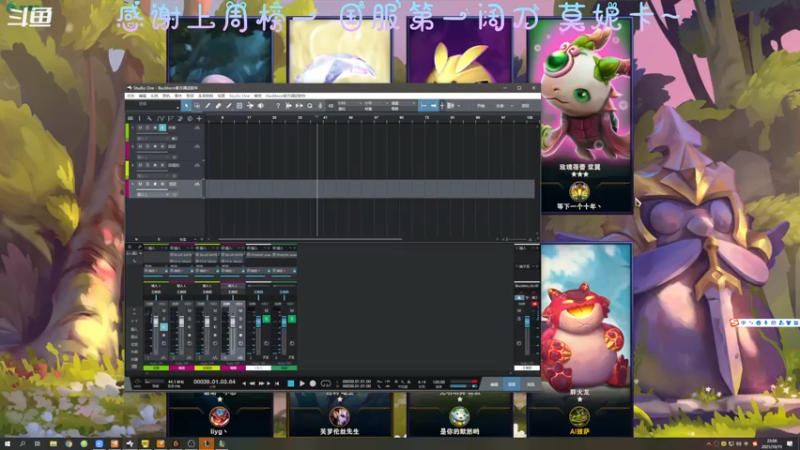Click the IQ quantize icon
This screenshot has height=450, width=800.
pyautogui.click(x=331, y=106)
